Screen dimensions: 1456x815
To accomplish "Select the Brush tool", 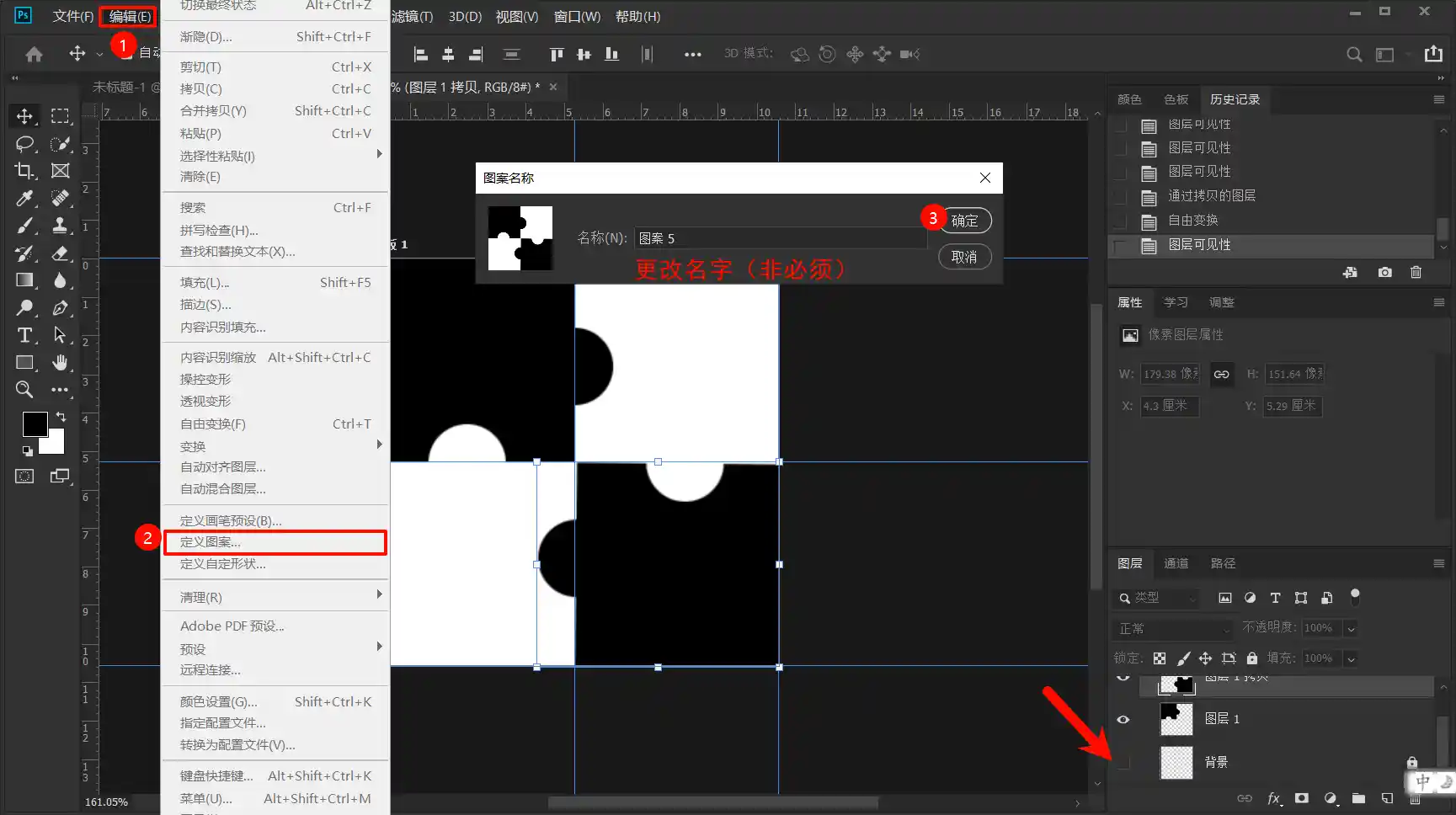I will coord(24,226).
